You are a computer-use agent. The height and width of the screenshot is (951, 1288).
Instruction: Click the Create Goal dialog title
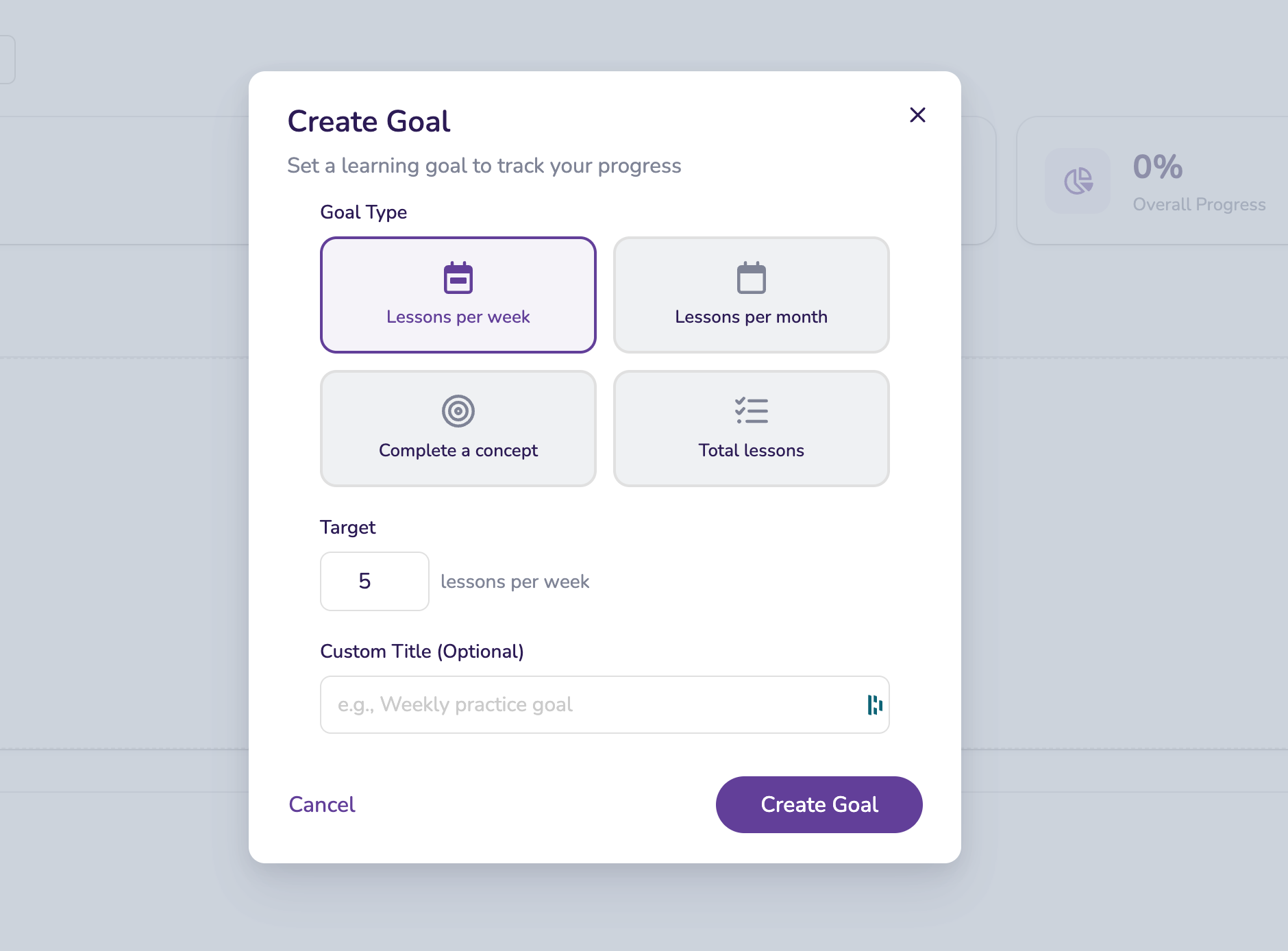(x=369, y=121)
